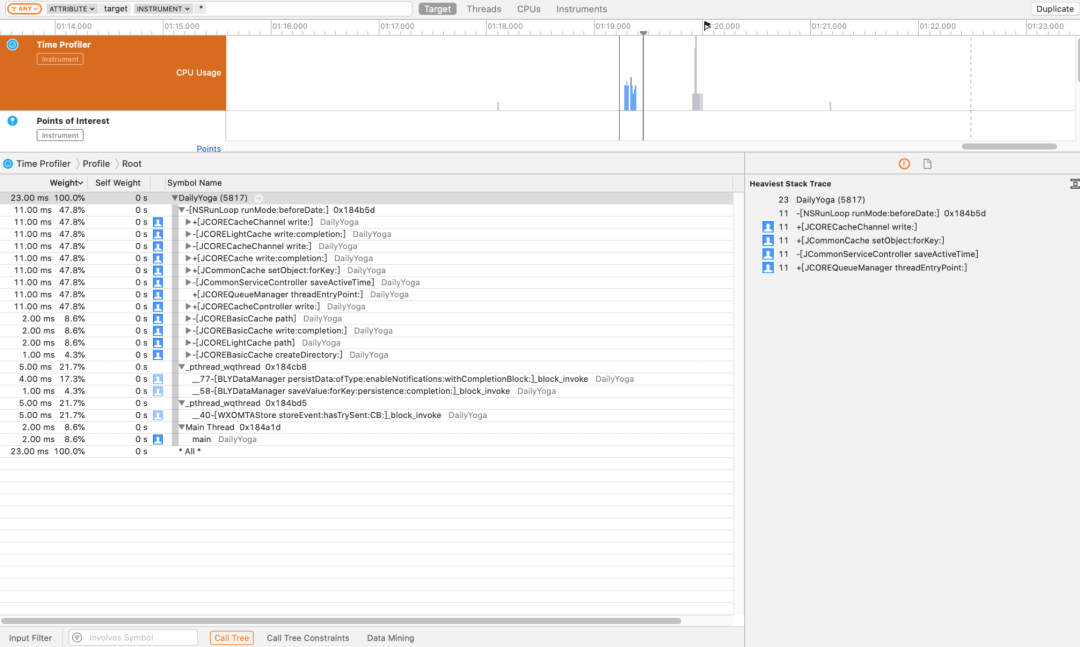Sort by the Self Weight column header

(118, 183)
